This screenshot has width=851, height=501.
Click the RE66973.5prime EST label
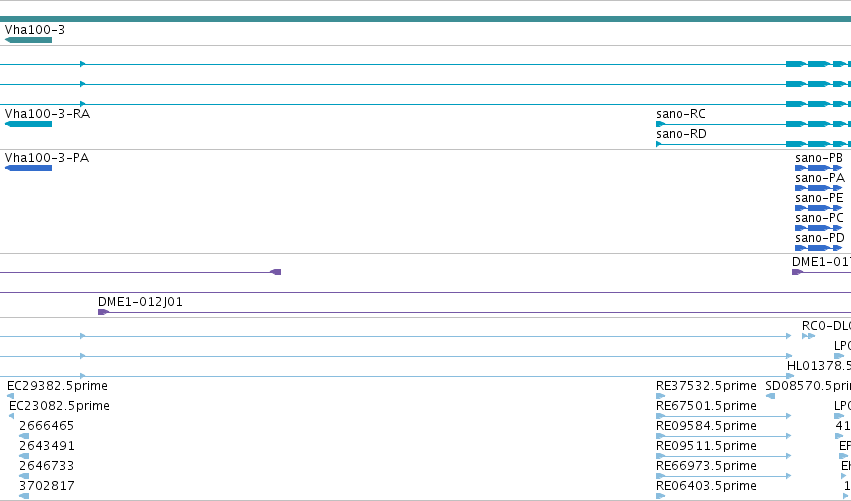coord(706,466)
